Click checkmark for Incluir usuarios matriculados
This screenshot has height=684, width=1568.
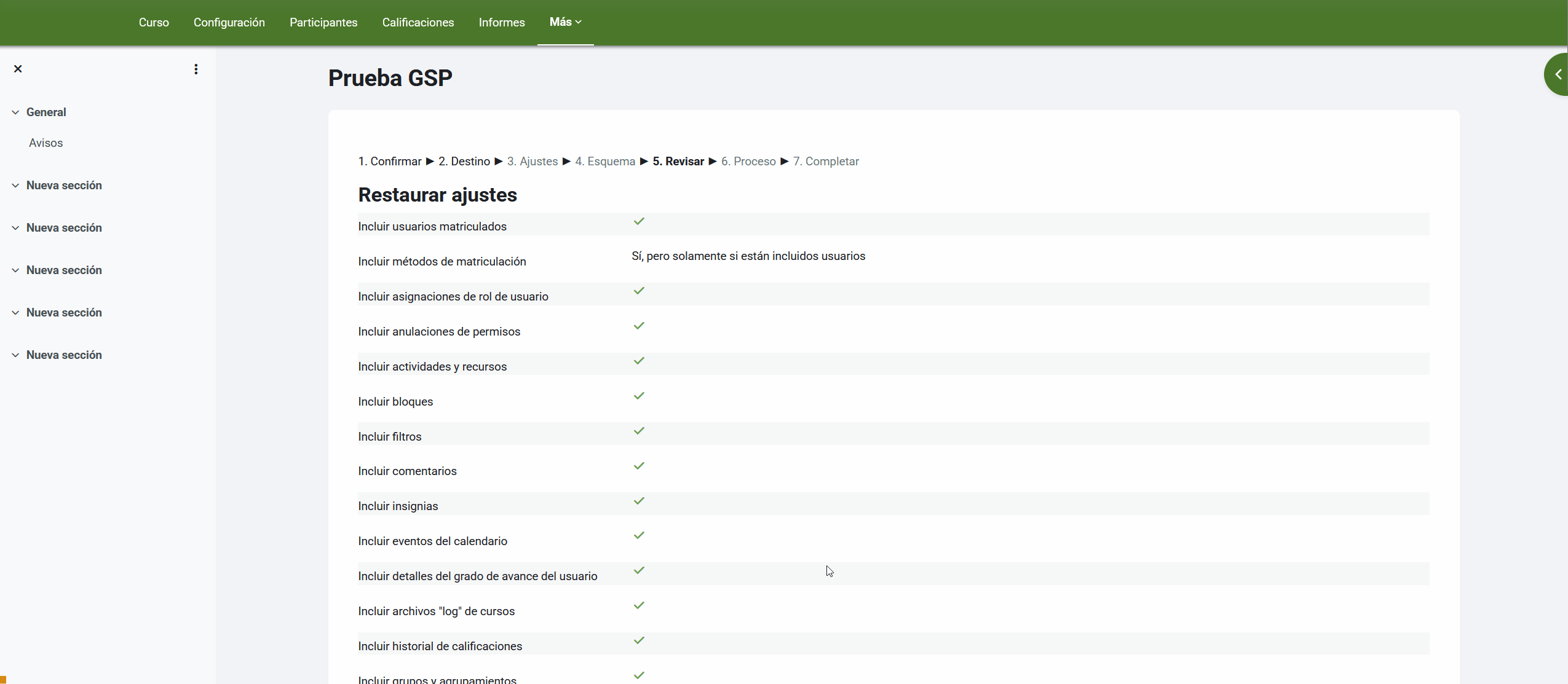coord(639,221)
